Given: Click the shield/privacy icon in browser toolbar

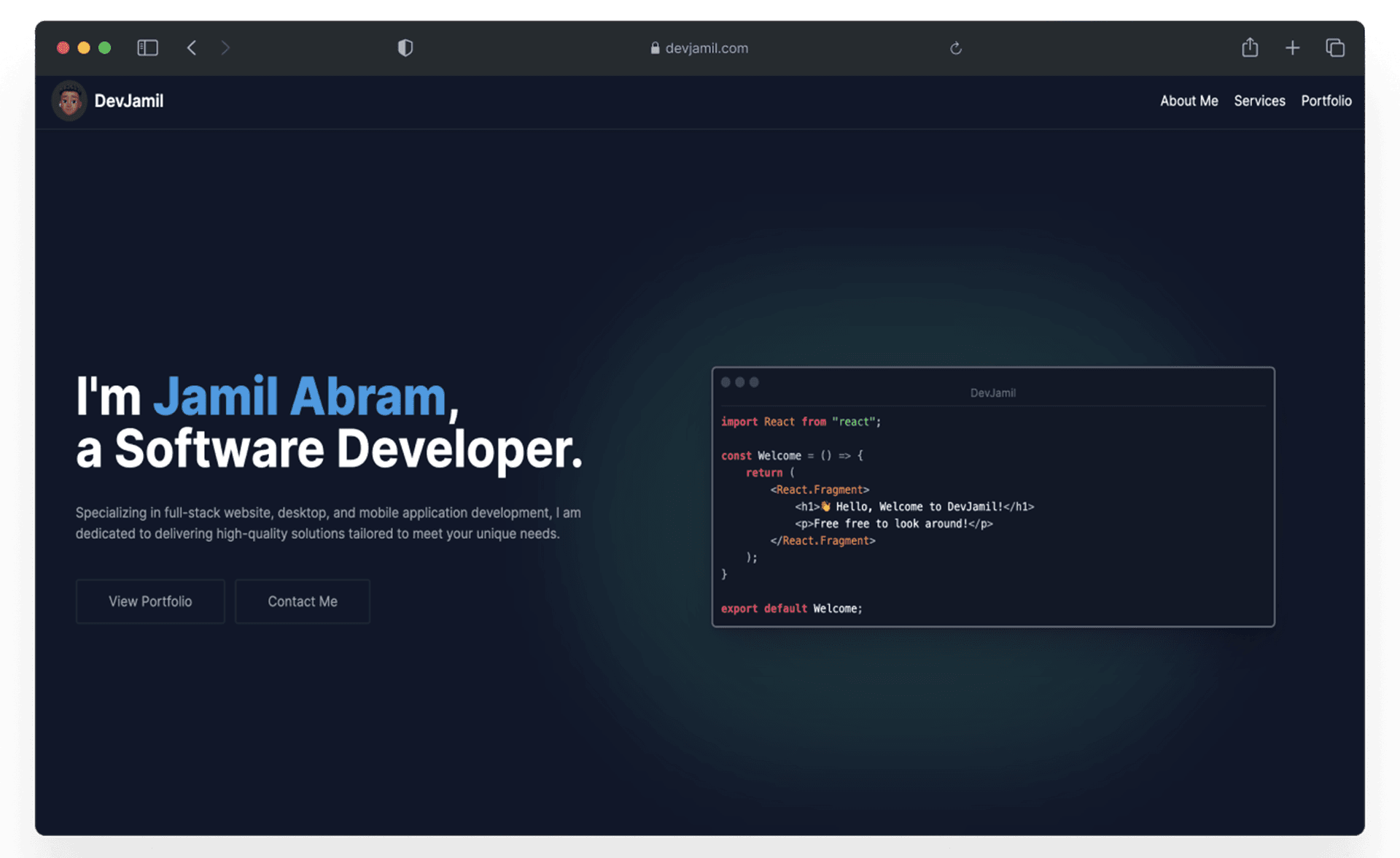Looking at the screenshot, I should click(x=403, y=48).
